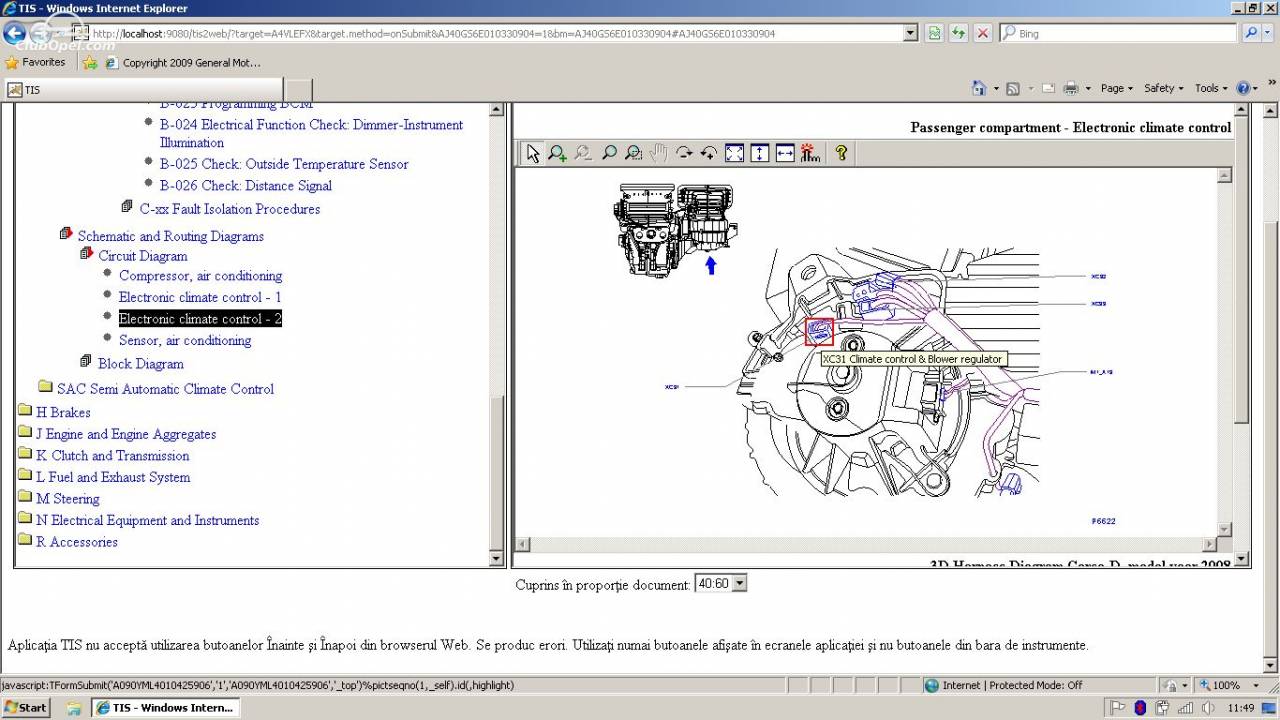This screenshot has width=1280, height=720.
Task: Open the Copyright 2009 General Mot... favorite
Action: coord(183,62)
